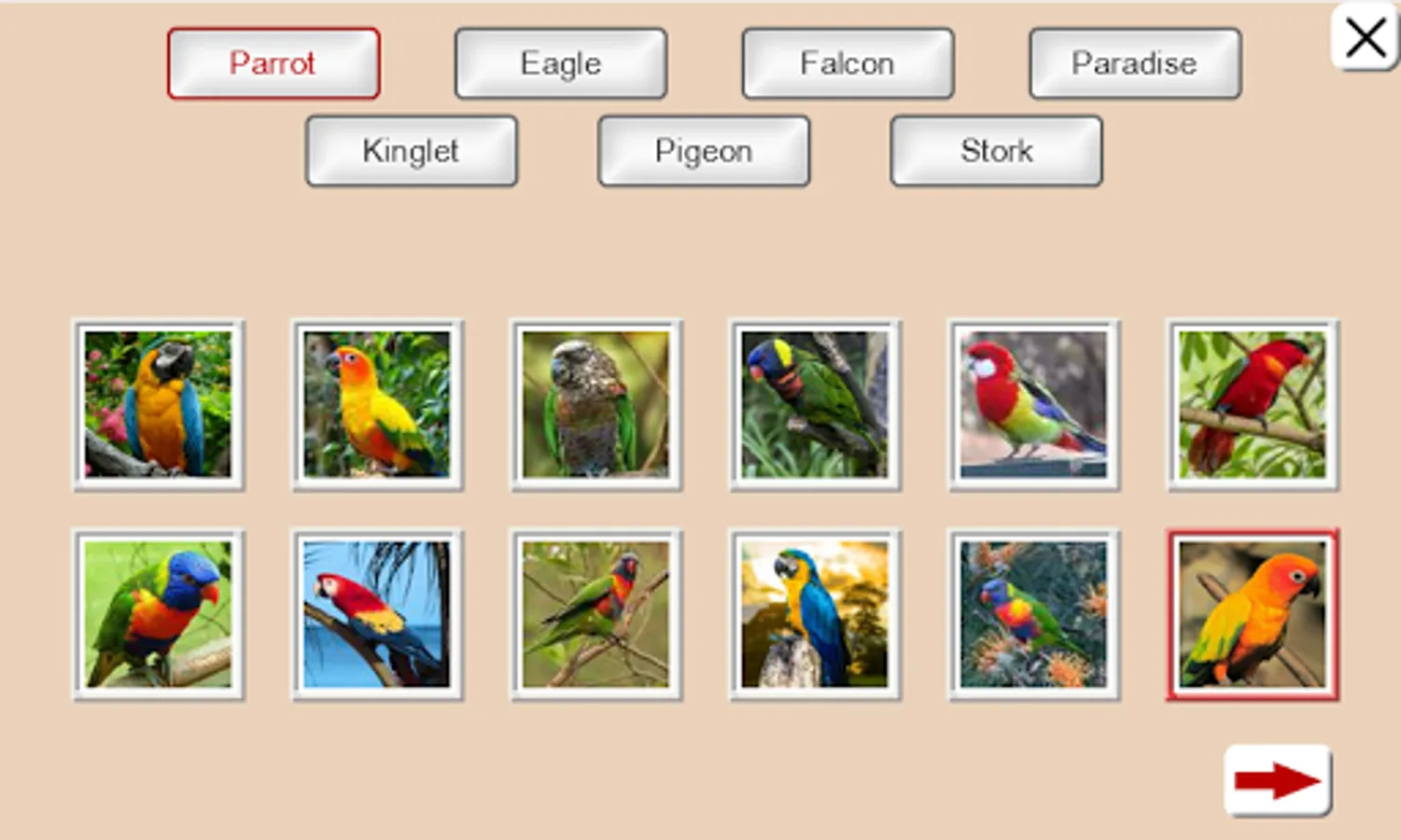Screen dimensions: 1401x840
Task: Close the bird gallery with X icon
Action: (x=1365, y=37)
